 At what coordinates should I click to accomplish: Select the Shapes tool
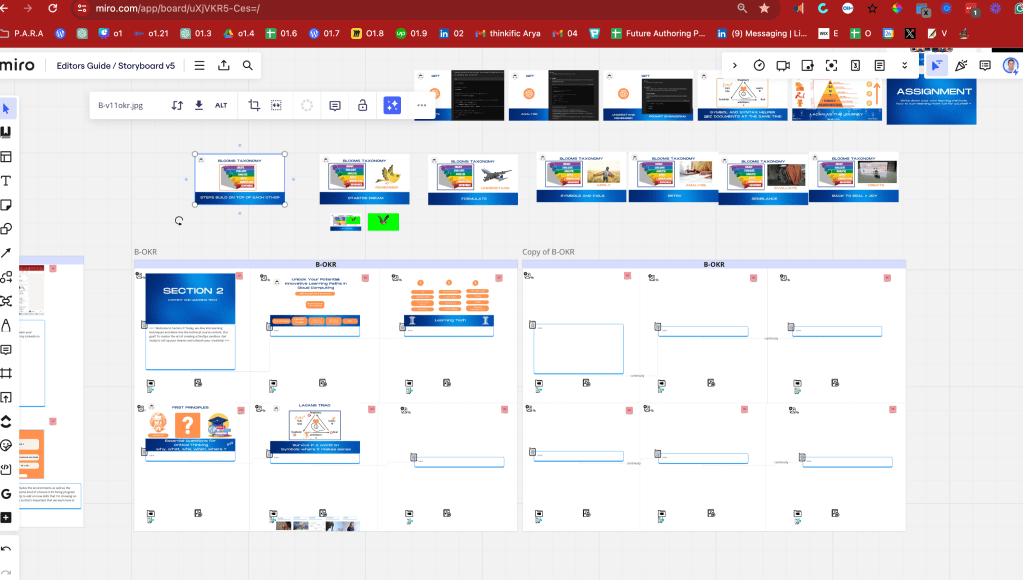6,229
